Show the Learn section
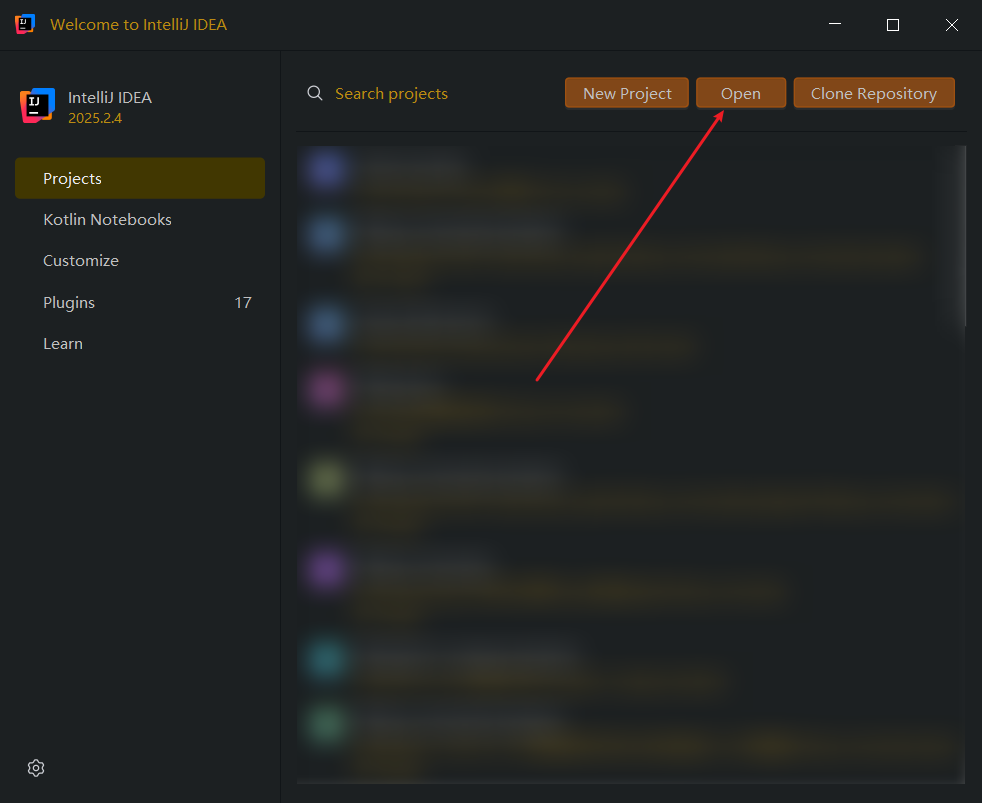The width and height of the screenshot is (982, 803). click(x=63, y=343)
